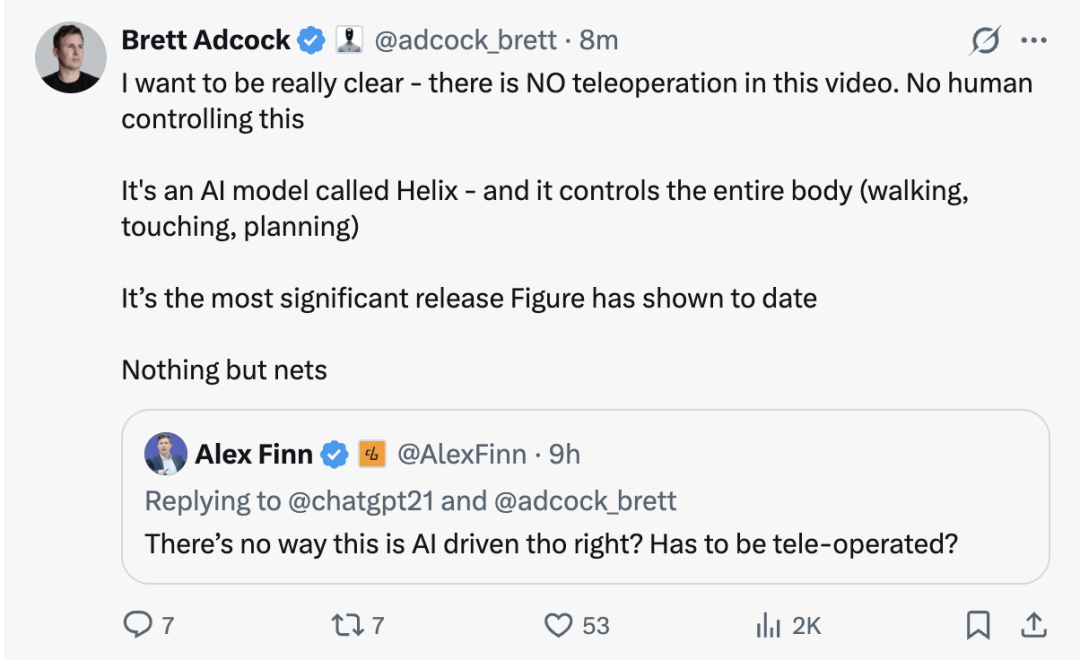Click the Grok explain-post icon
1080x660 pixels.
(x=985, y=41)
